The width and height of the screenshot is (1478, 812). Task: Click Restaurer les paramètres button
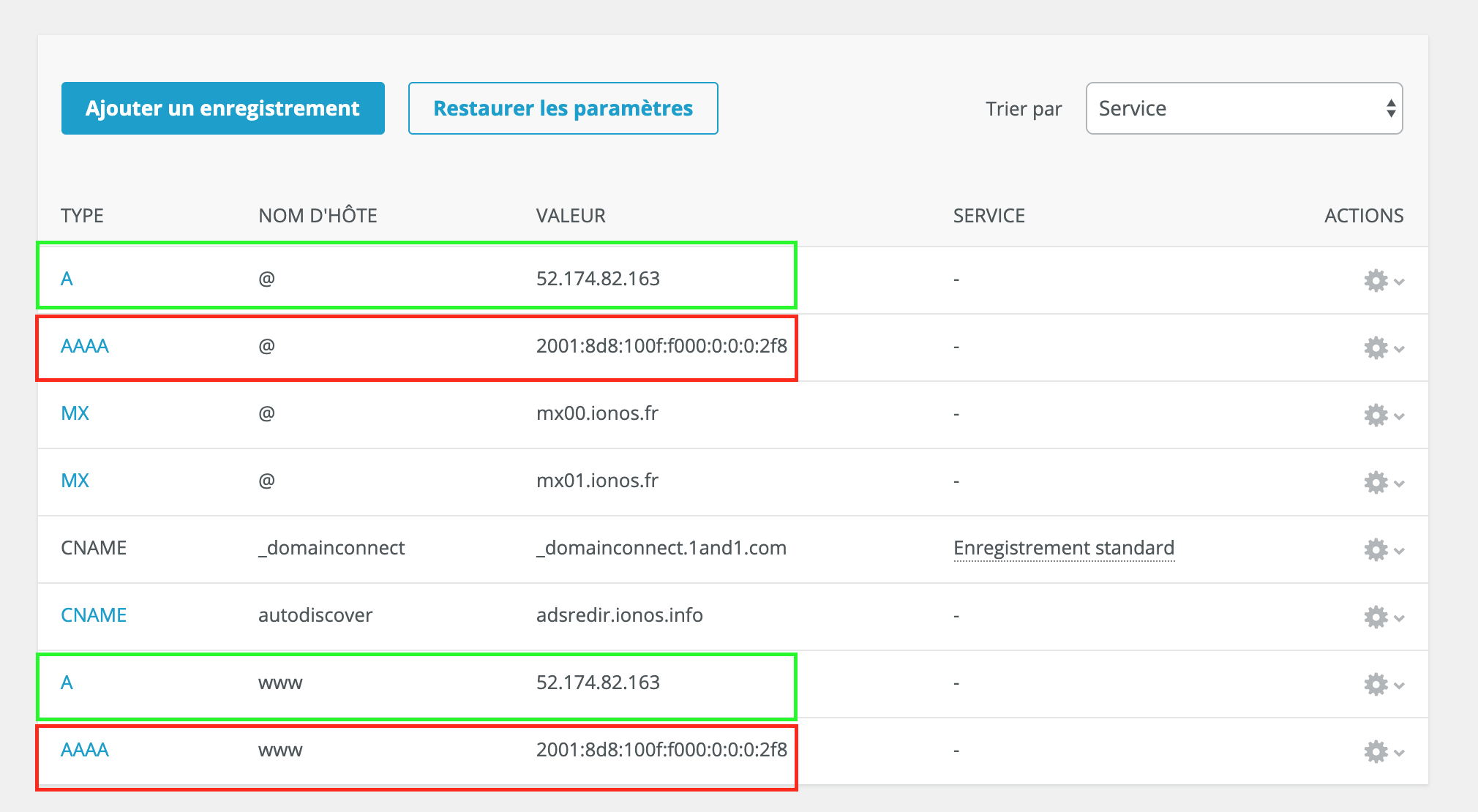563,108
